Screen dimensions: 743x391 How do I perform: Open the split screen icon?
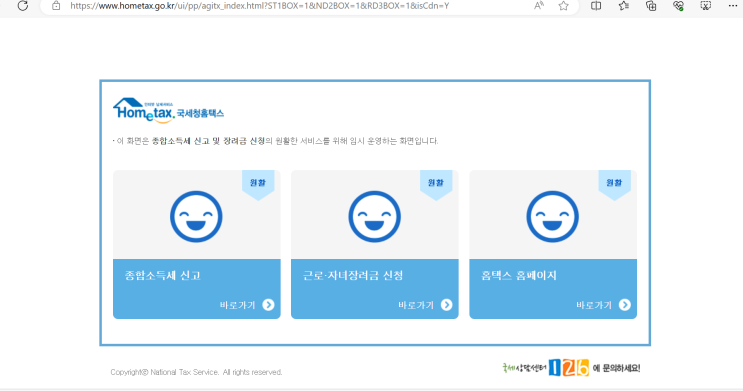pyautogui.click(x=596, y=6)
